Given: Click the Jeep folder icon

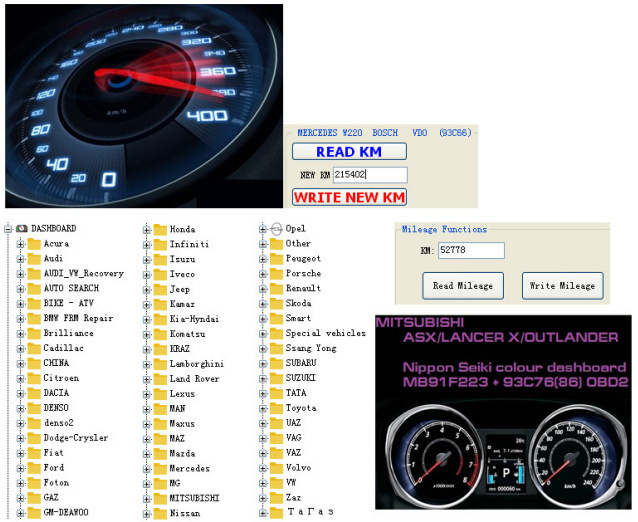Looking at the screenshot, I should [160, 290].
